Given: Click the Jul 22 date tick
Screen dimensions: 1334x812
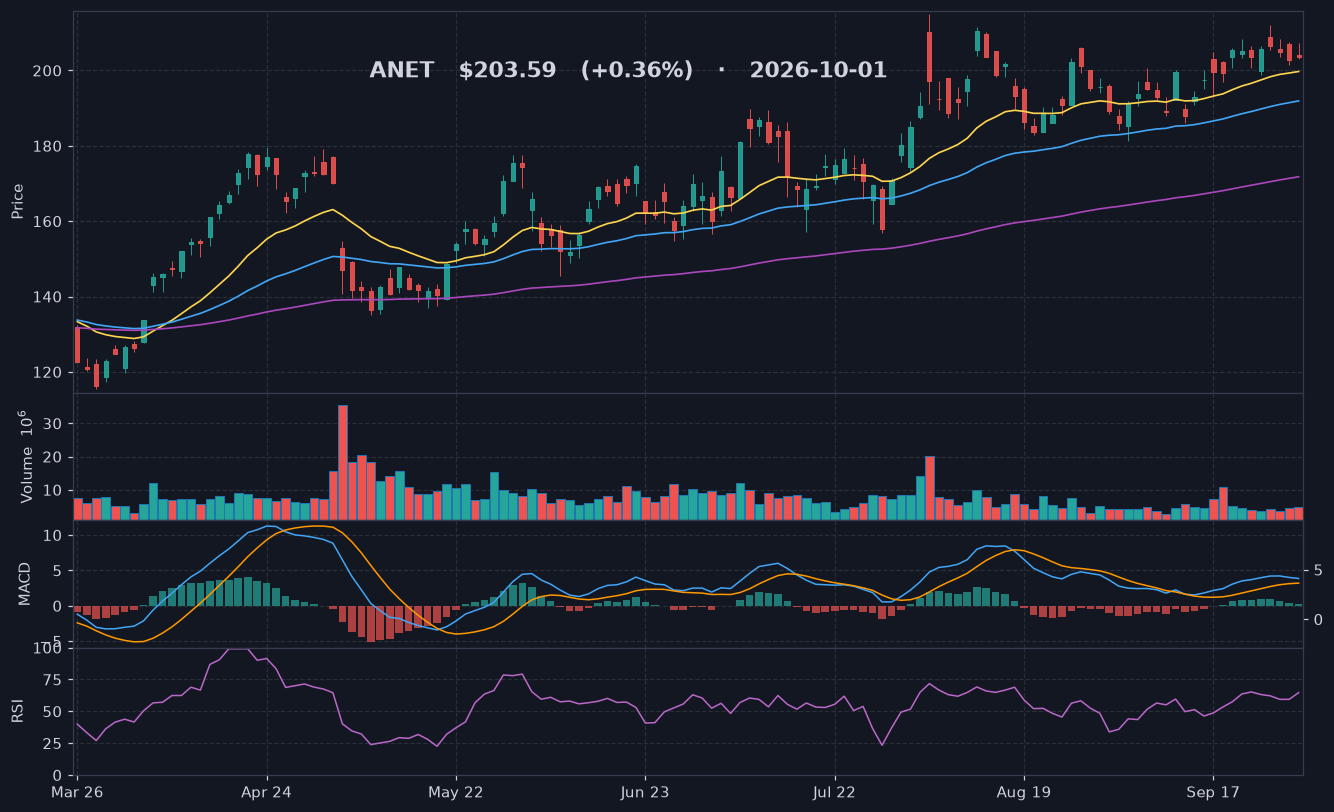Looking at the screenshot, I should click(x=834, y=792).
